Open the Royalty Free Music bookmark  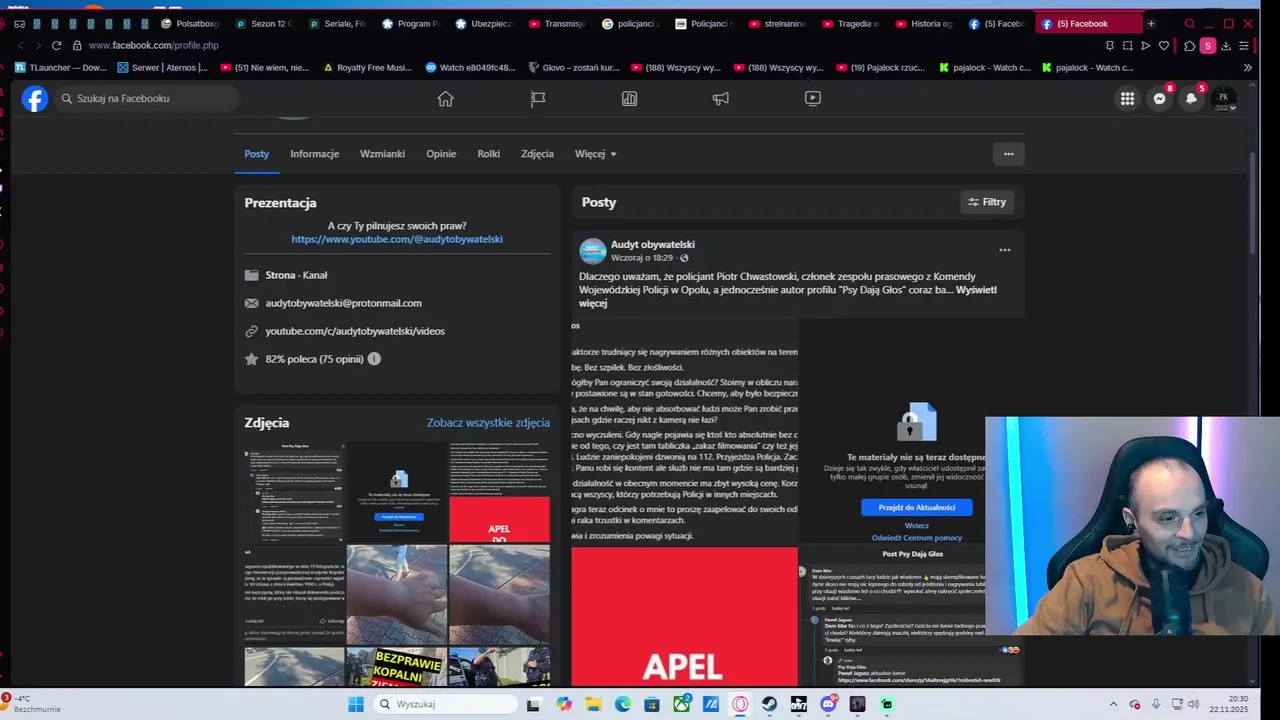tap(368, 68)
